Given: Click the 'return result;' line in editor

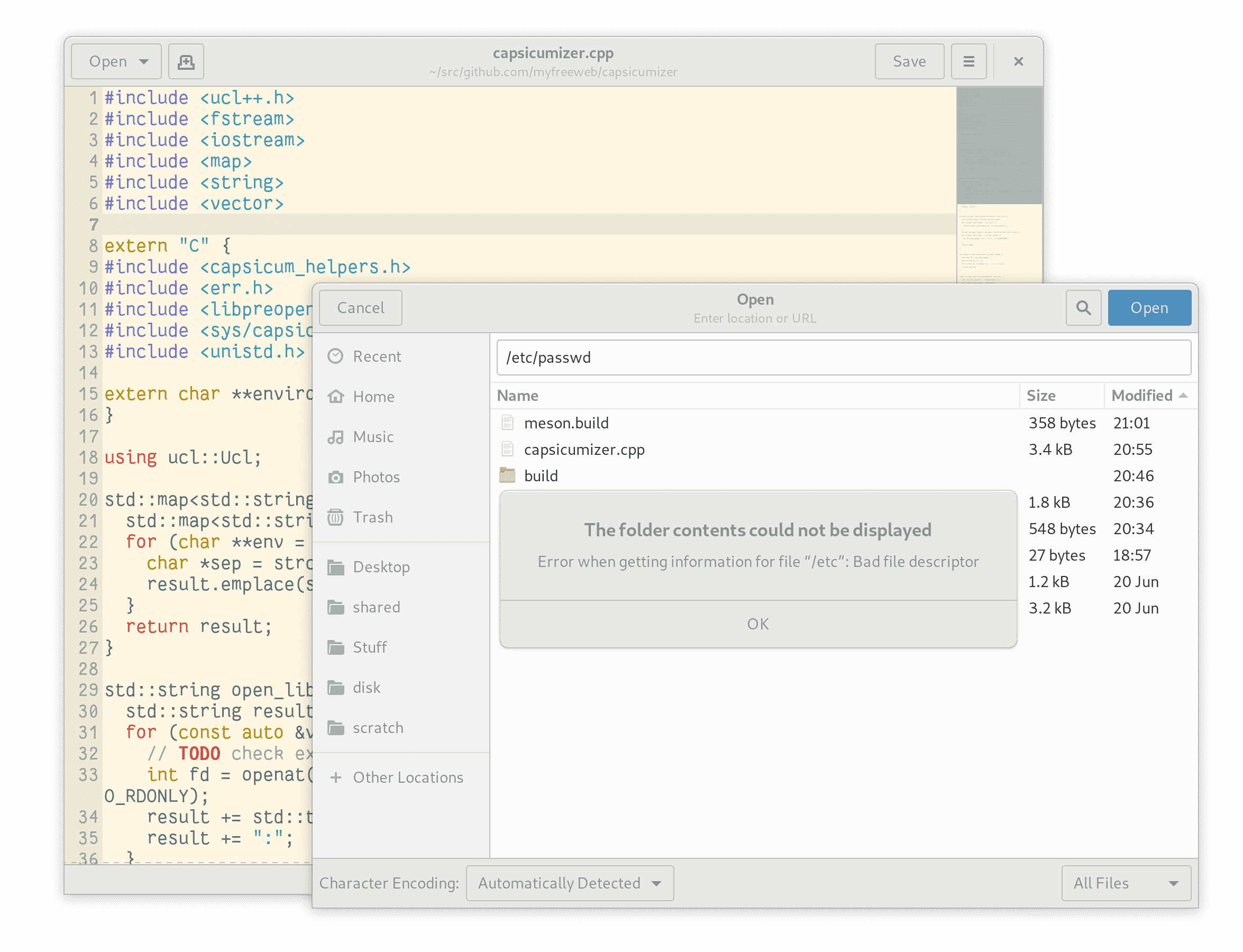Looking at the screenshot, I should click(199, 626).
